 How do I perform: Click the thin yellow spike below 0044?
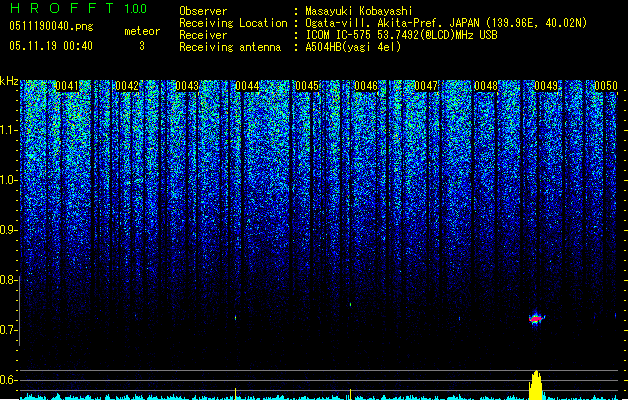(235, 394)
